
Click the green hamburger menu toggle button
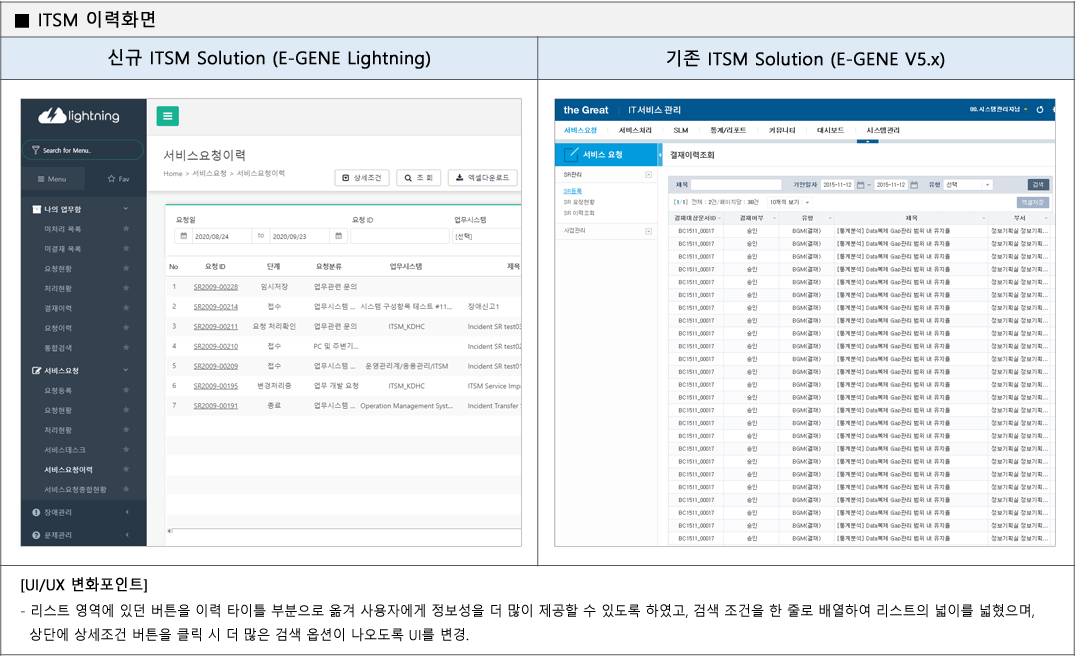(x=167, y=116)
